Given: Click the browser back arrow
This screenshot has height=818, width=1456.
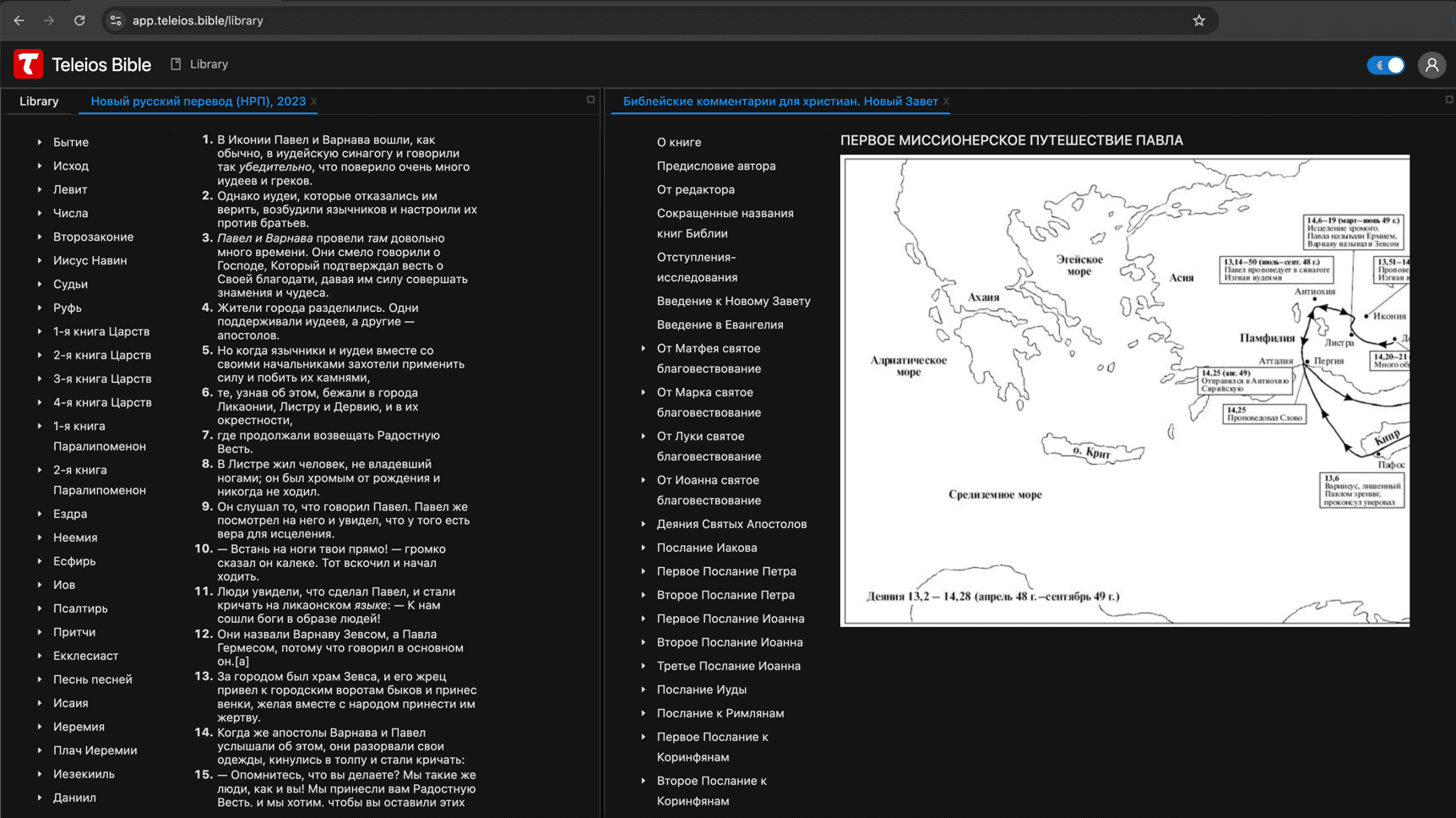Looking at the screenshot, I should pos(19,20).
